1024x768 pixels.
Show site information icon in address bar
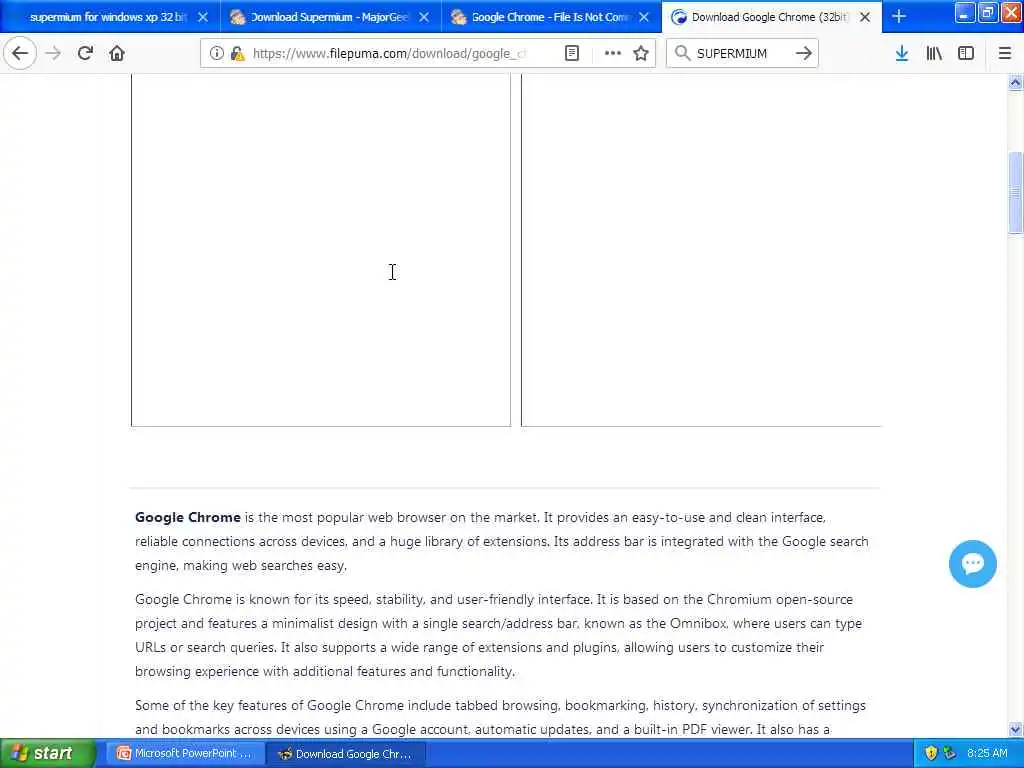click(x=217, y=53)
